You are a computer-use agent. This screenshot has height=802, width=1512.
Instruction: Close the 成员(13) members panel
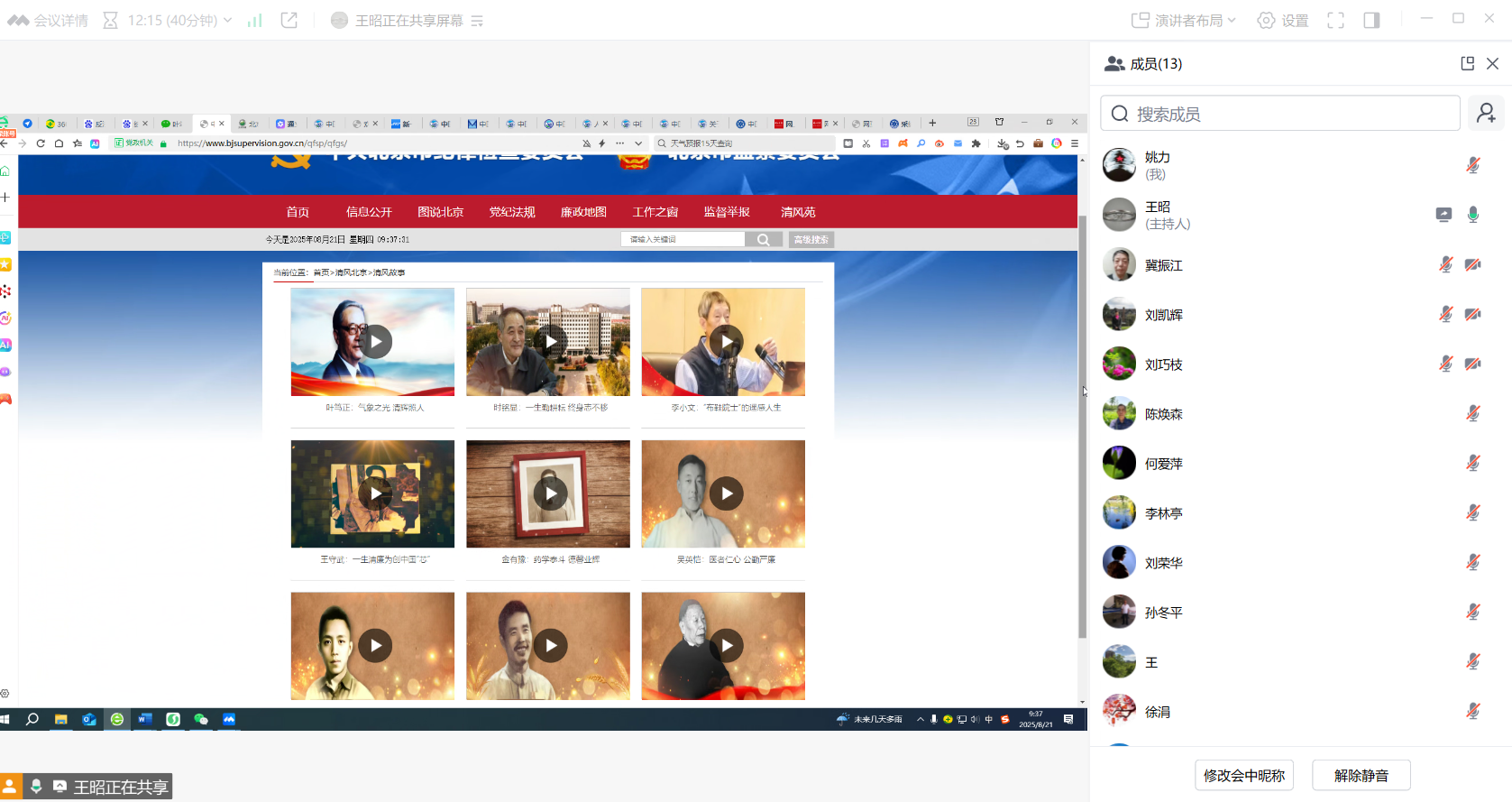(x=1492, y=63)
